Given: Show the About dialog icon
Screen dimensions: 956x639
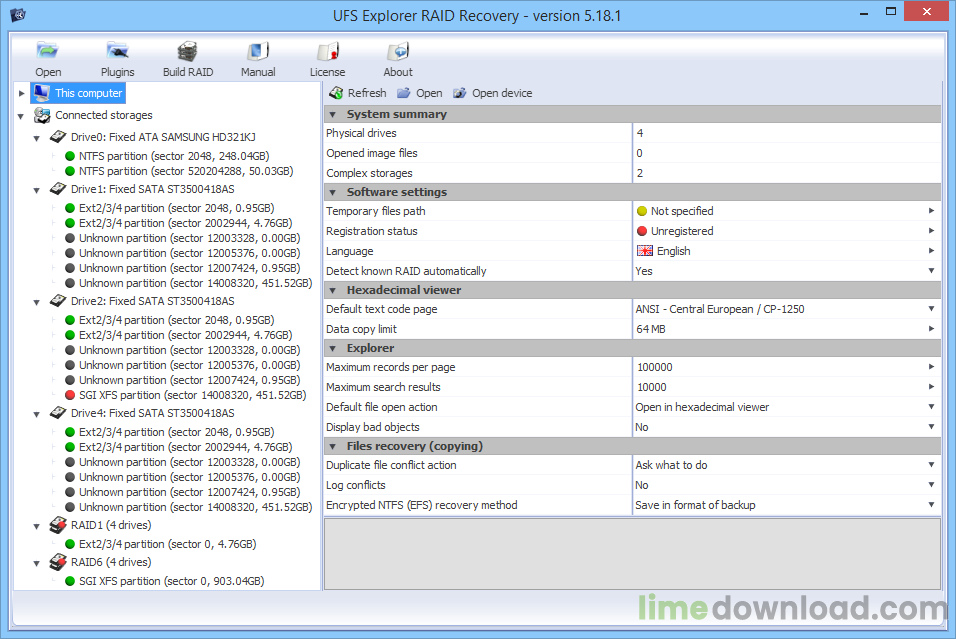Looking at the screenshot, I should click(398, 51).
